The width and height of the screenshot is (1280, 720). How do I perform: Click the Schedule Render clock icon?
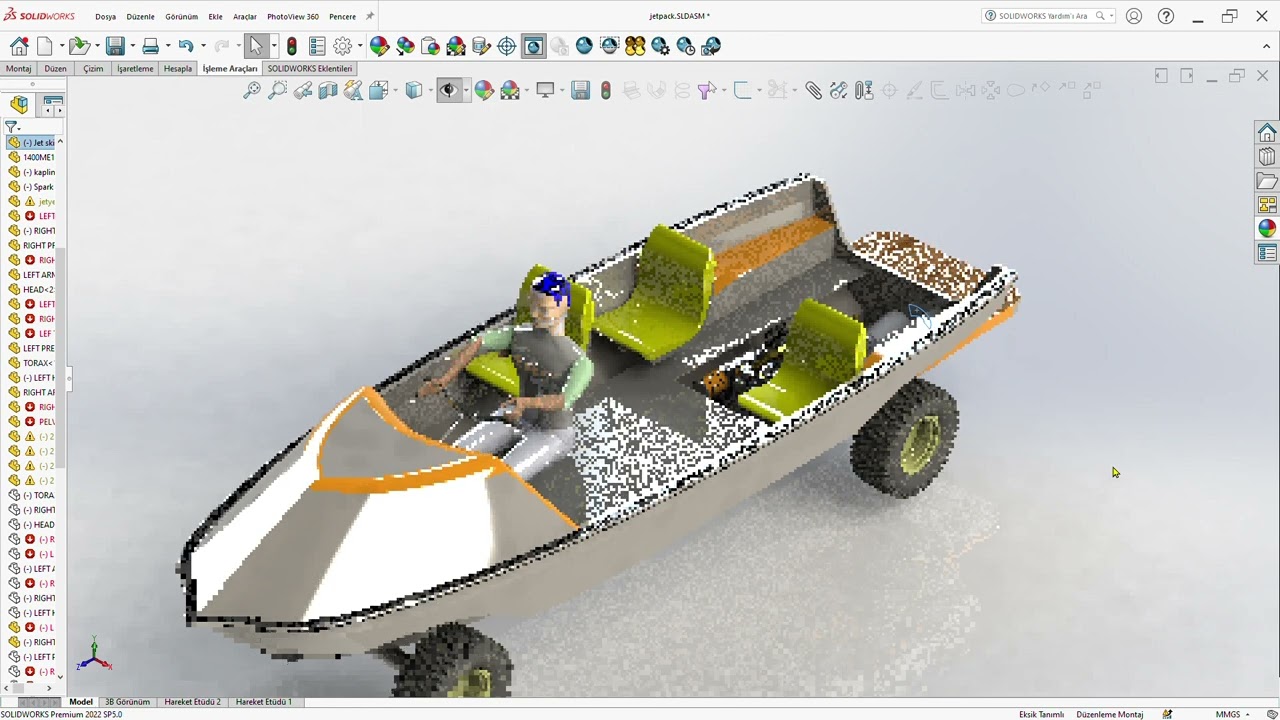point(686,46)
